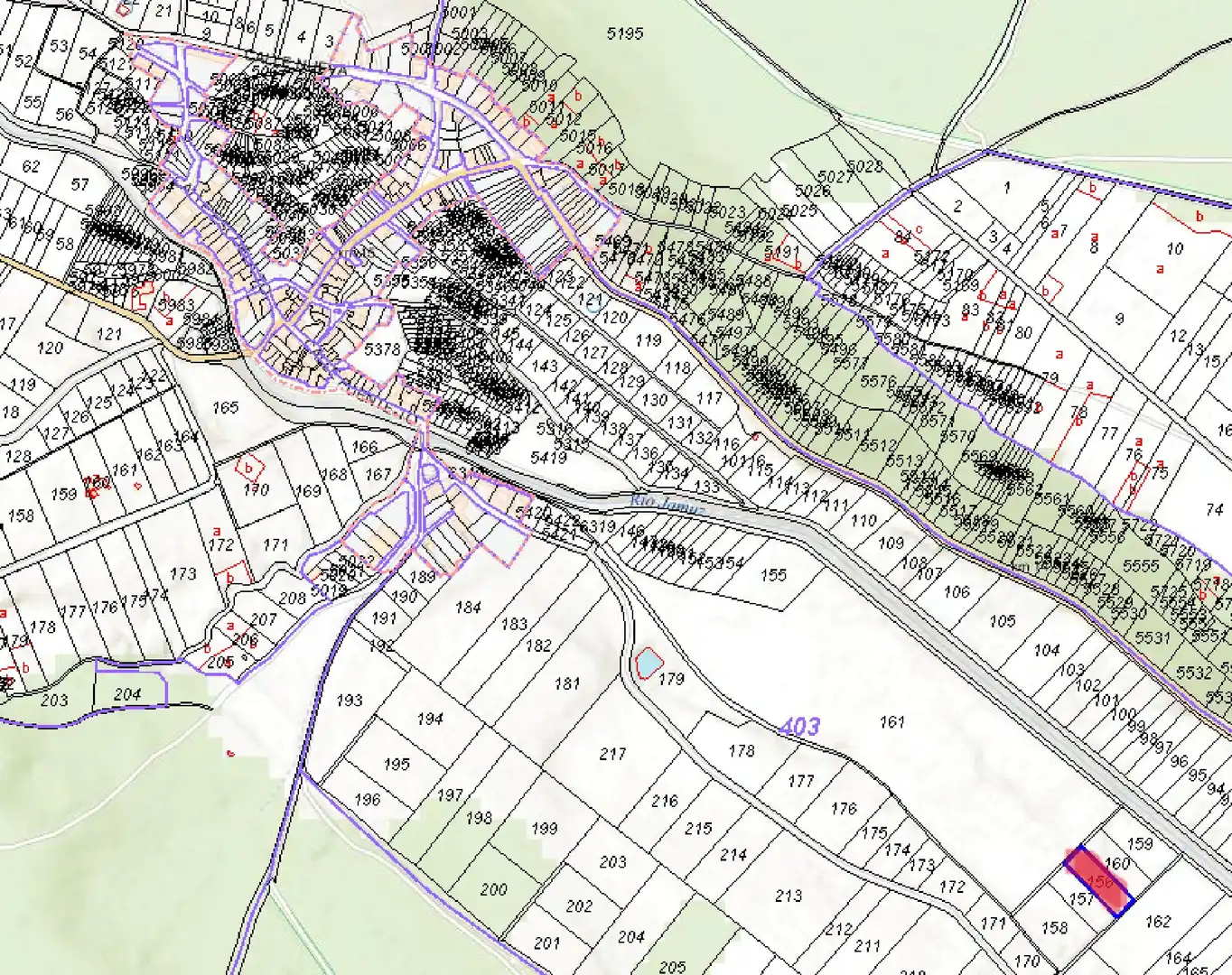Click parcel 5028 label
The width and height of the screenshot is (1232, 975).
pos(864,166)
